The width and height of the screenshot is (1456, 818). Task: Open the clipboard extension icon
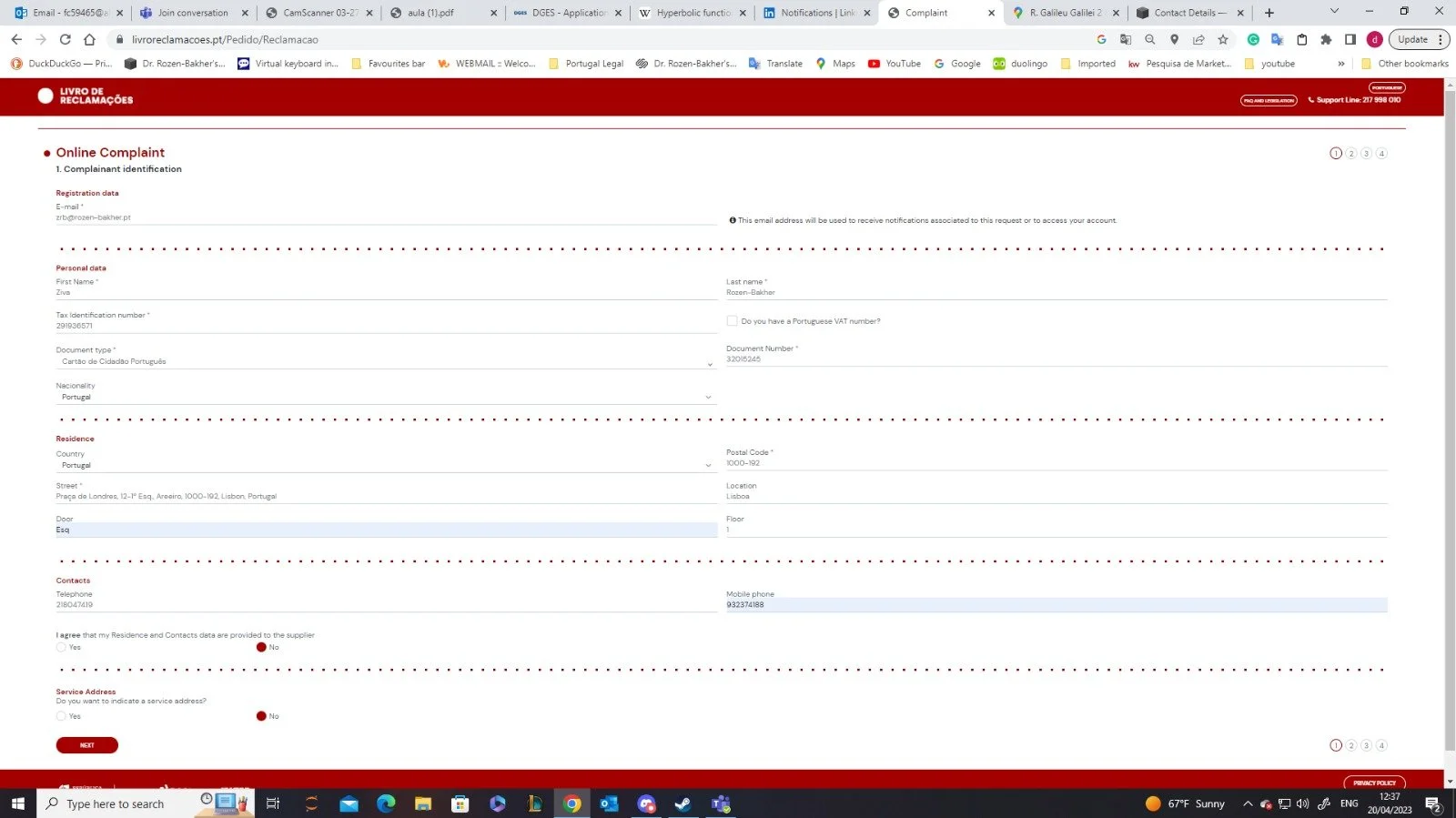pyautogui.click(x=1301, y=40)
